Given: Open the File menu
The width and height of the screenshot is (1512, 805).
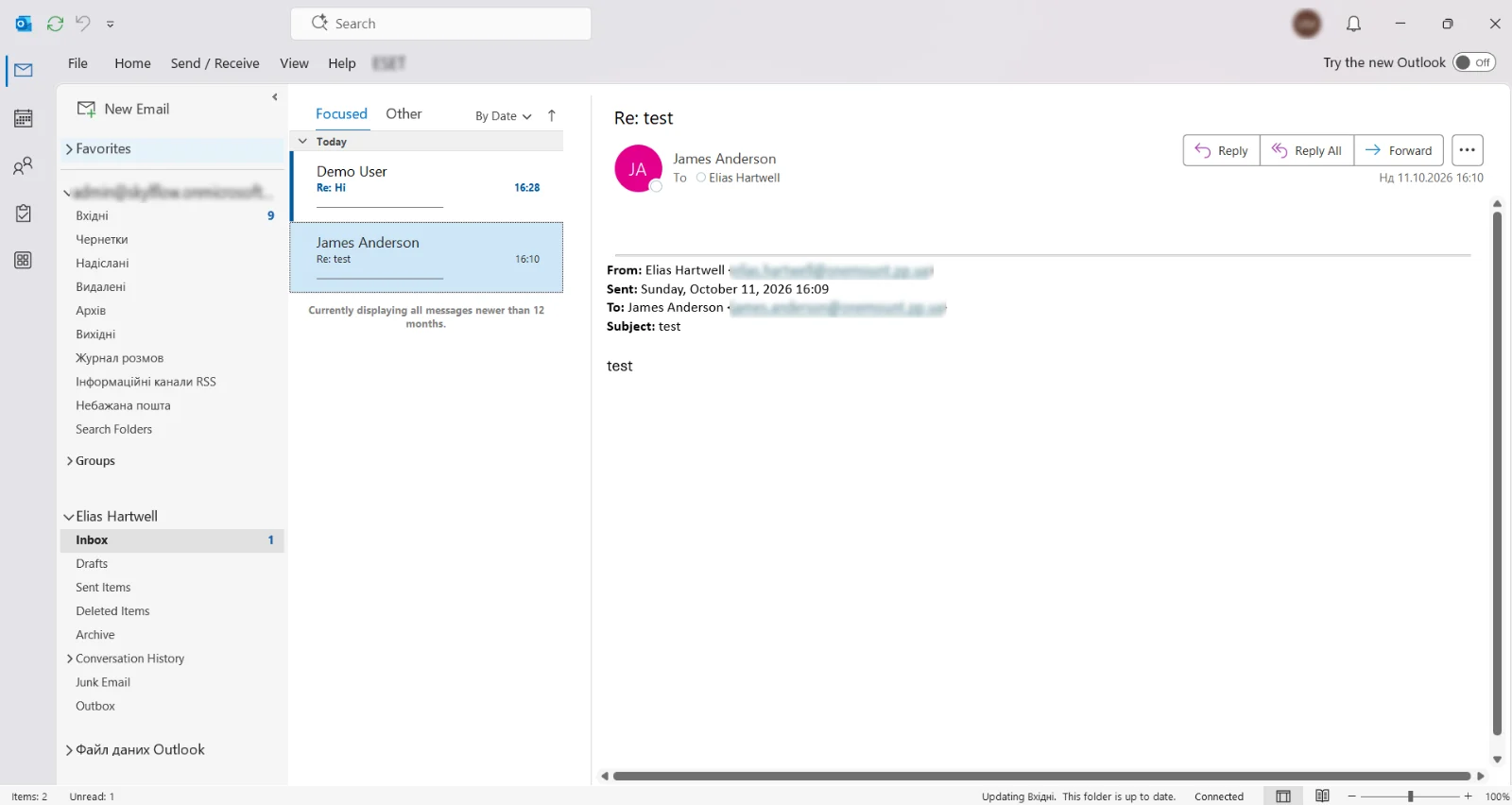Looking at the screenshot, I should click(x=77, y=63).
